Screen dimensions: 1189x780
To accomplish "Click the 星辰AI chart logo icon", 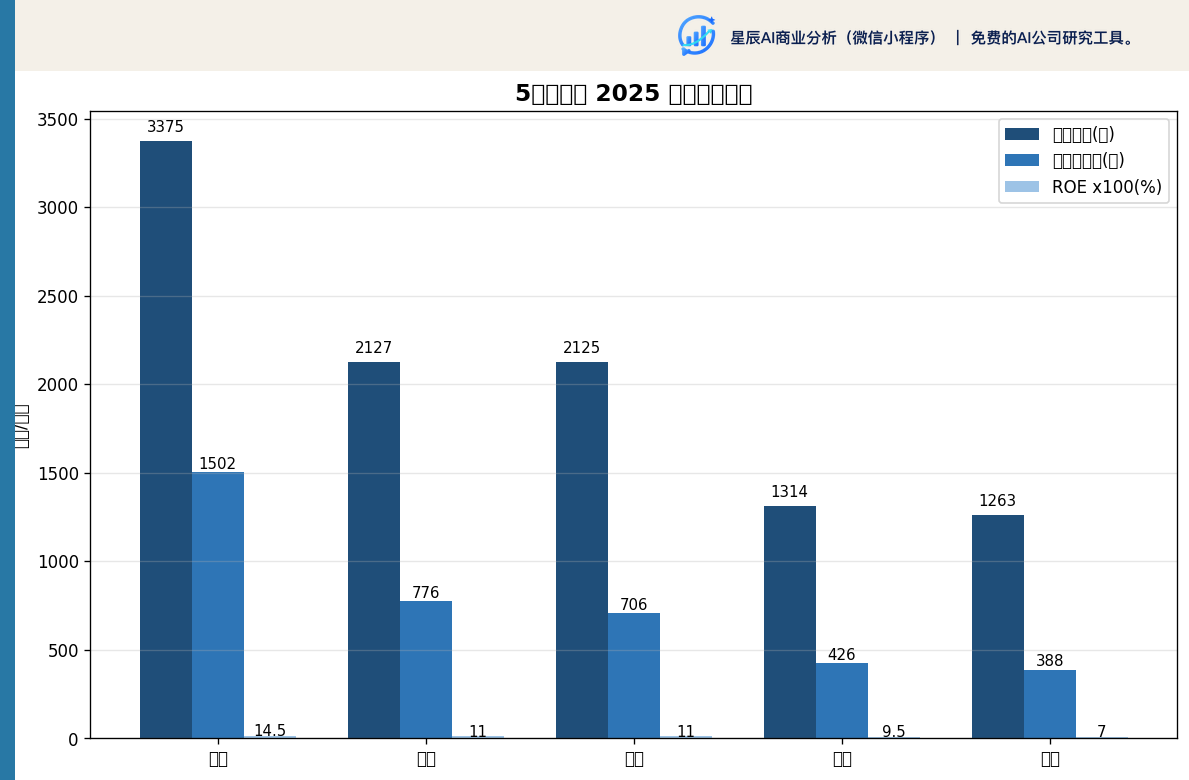I will (696, 36).
